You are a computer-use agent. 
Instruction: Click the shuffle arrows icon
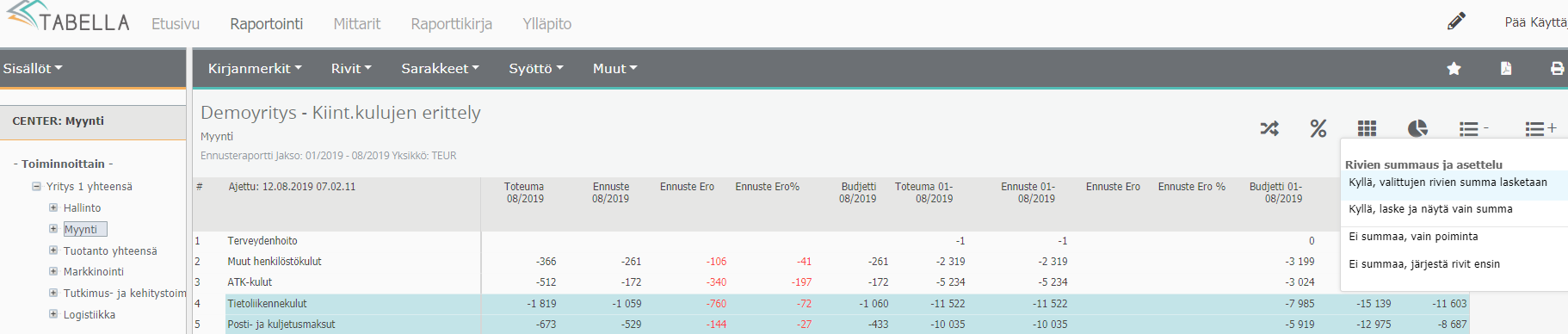coord(1269,129)
